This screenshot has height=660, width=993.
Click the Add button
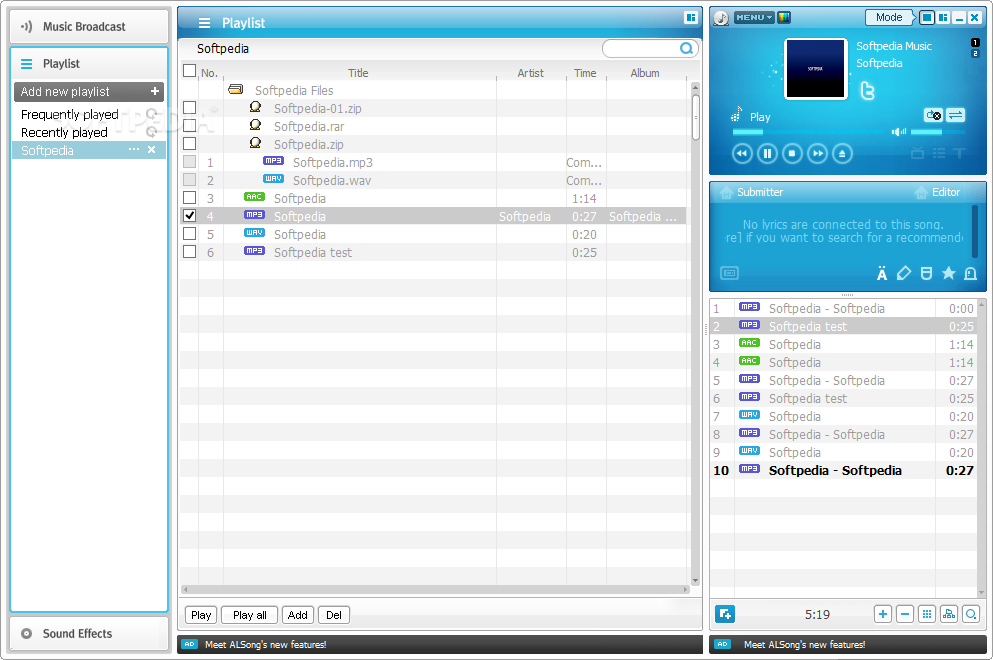click(x=298, y=615)
